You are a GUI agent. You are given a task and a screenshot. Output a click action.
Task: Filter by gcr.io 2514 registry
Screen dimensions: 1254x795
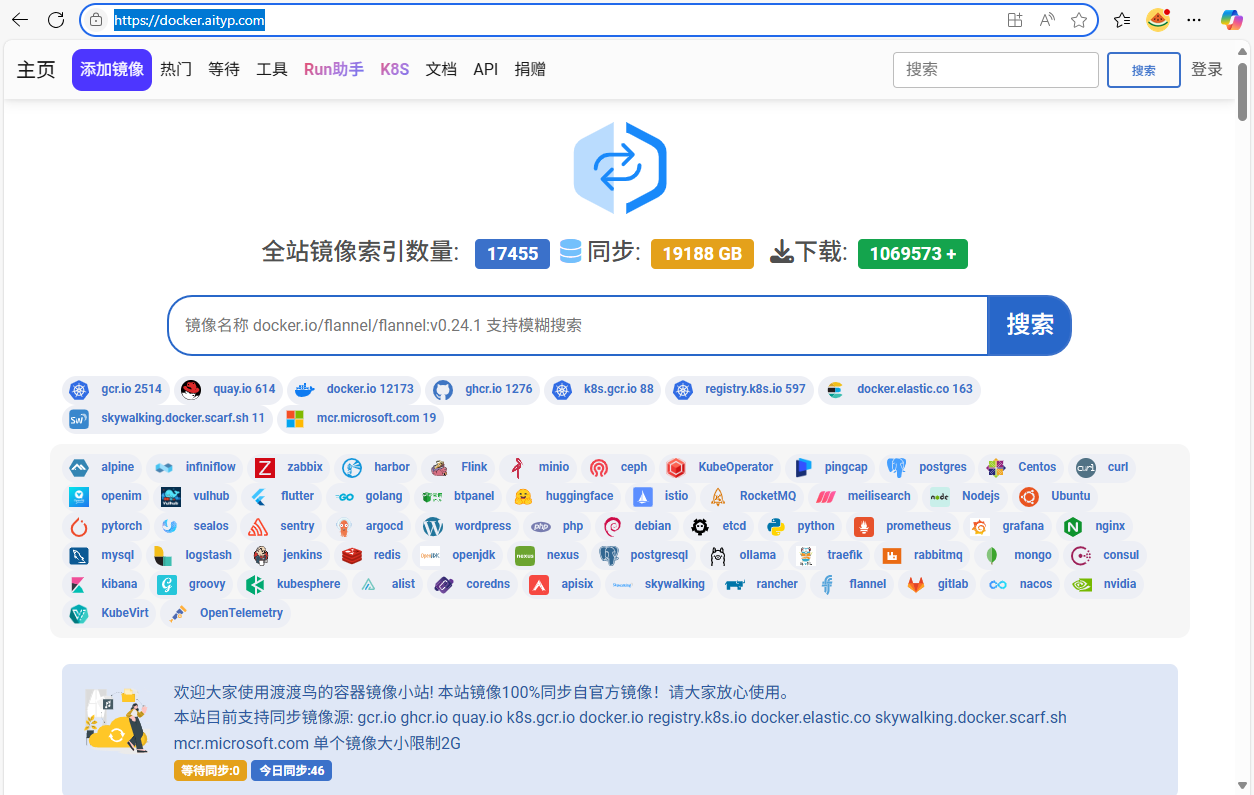point(116,389)
